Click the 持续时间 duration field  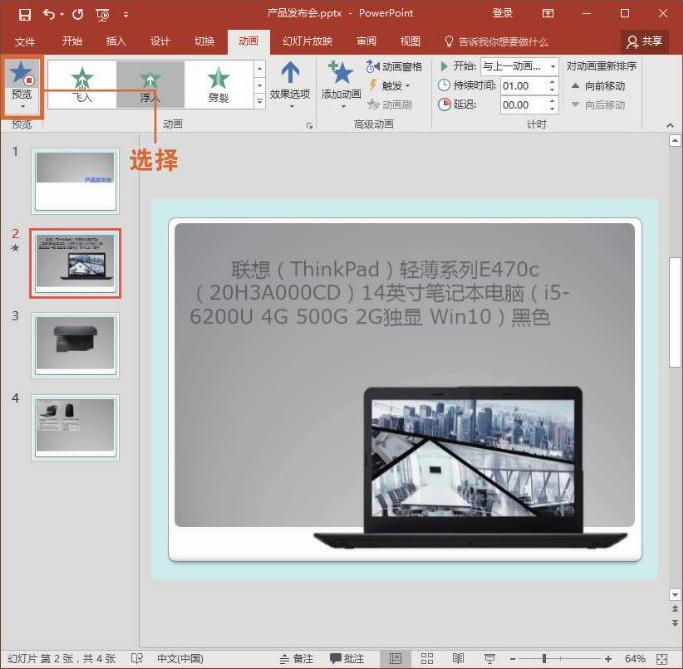524,86
